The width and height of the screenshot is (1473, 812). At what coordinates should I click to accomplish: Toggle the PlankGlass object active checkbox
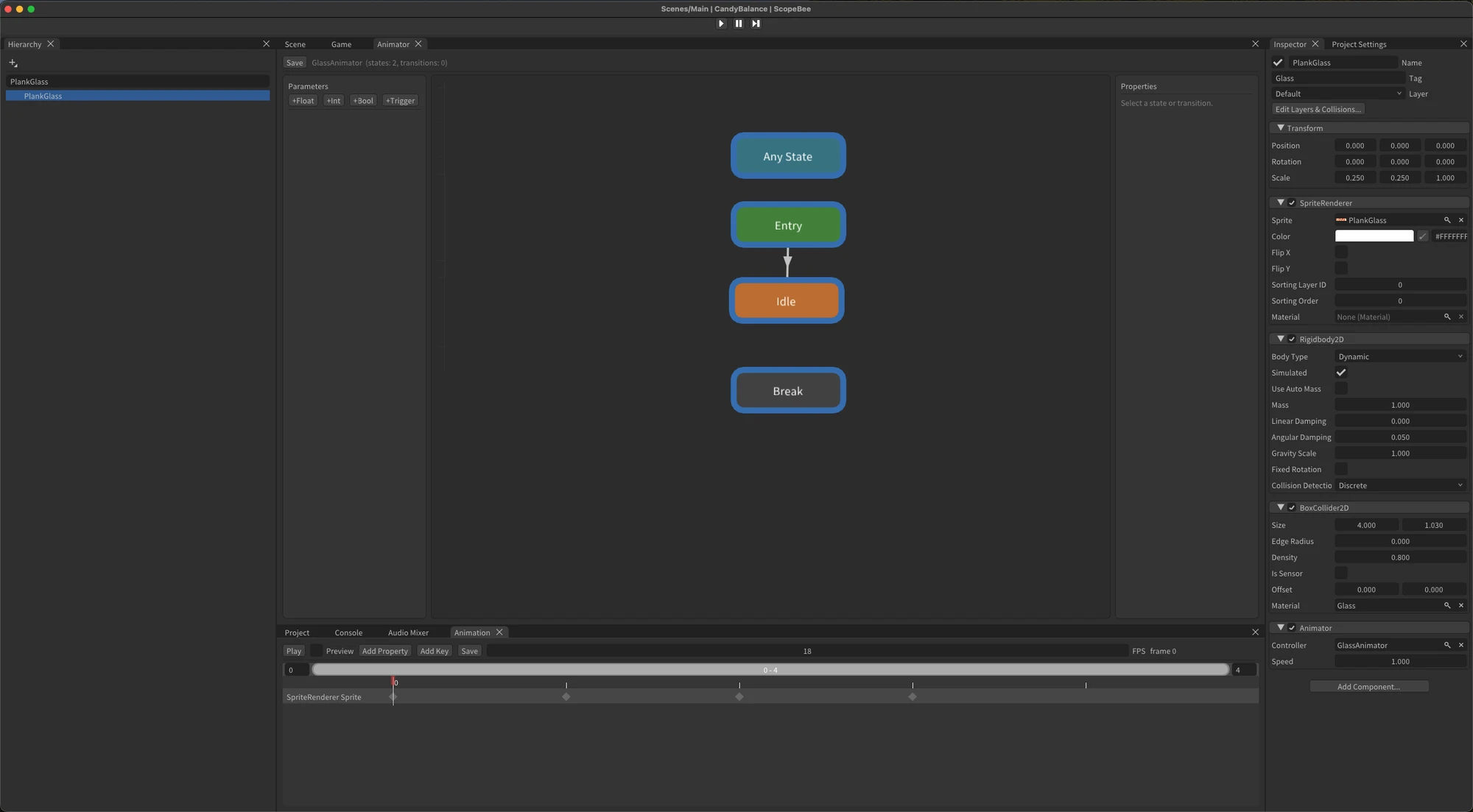click(x=1278, y=63)
